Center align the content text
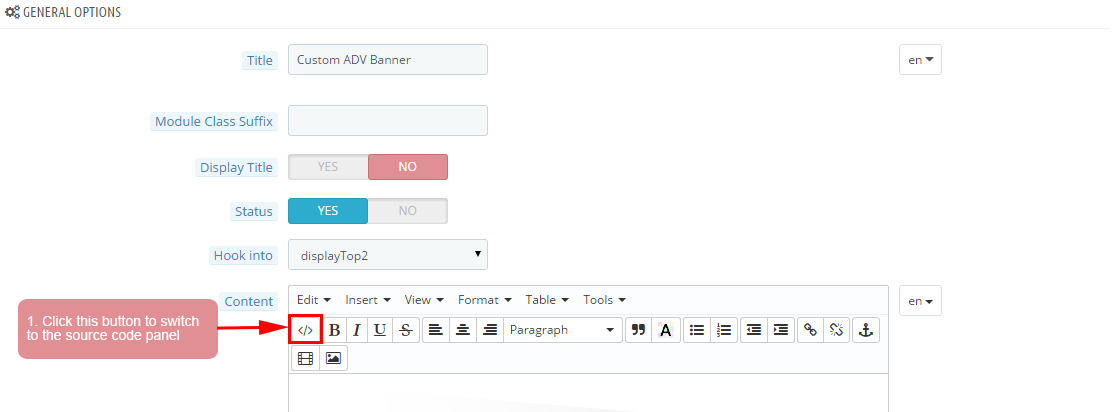 click(463, 330)
